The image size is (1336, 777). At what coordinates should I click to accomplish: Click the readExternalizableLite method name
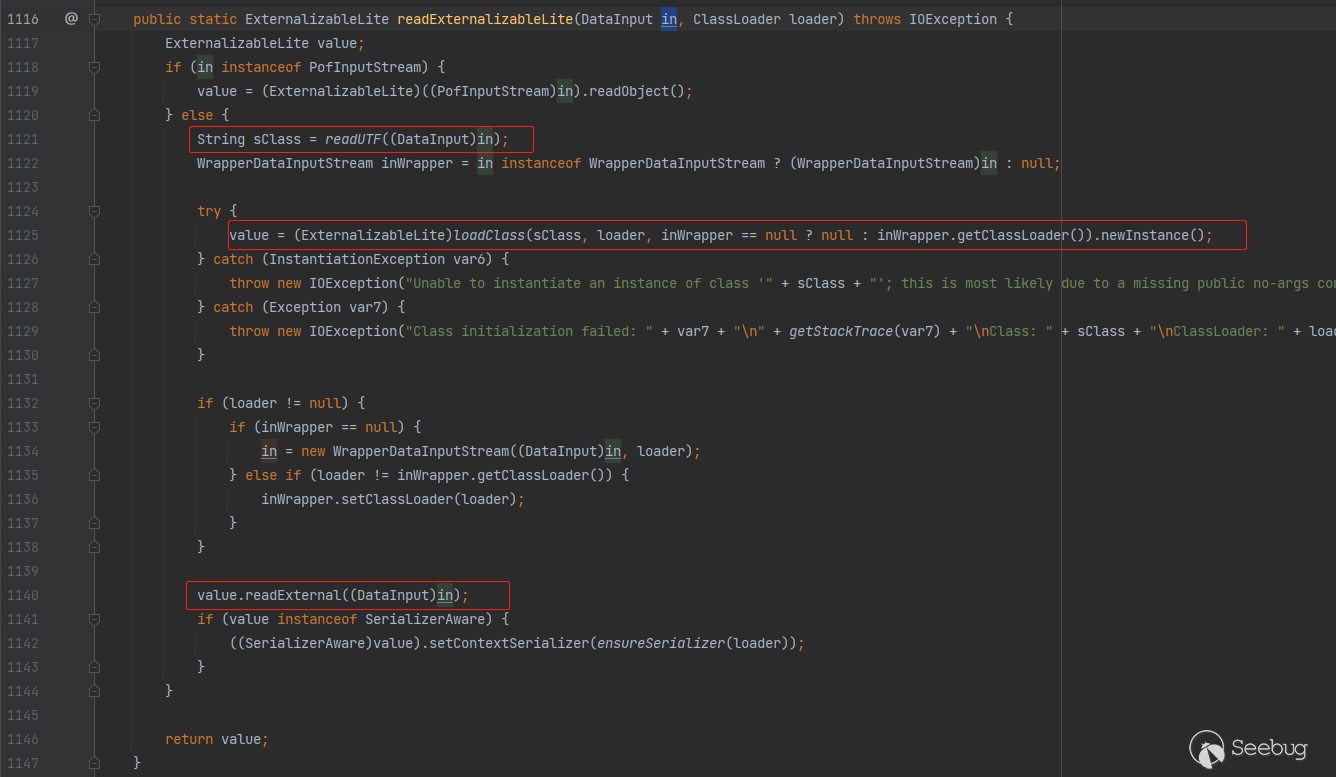click(x=485, y=19)
